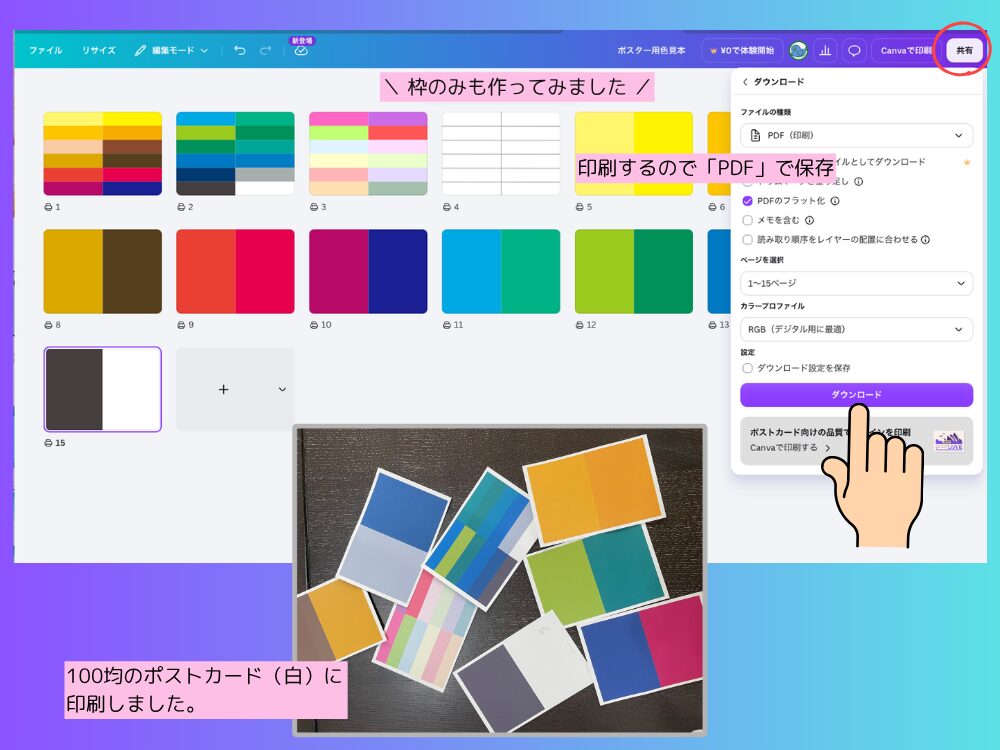Select page 12 lime and green thumbnail
Image resolution: width=1000 pixels, height=750 pixels.
click(x=634, y=272)
